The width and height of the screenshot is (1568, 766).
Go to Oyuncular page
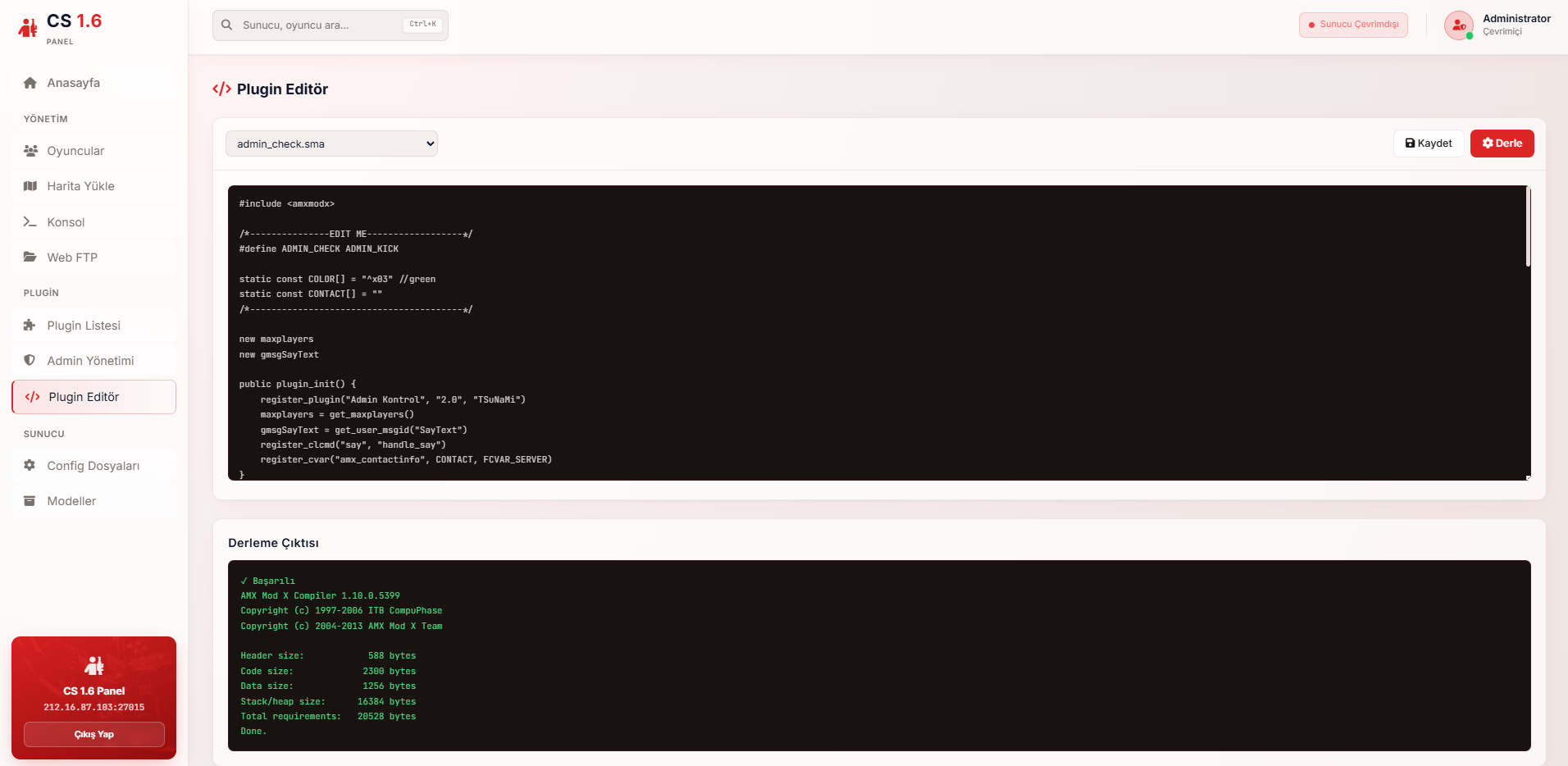tap(93, 151)
